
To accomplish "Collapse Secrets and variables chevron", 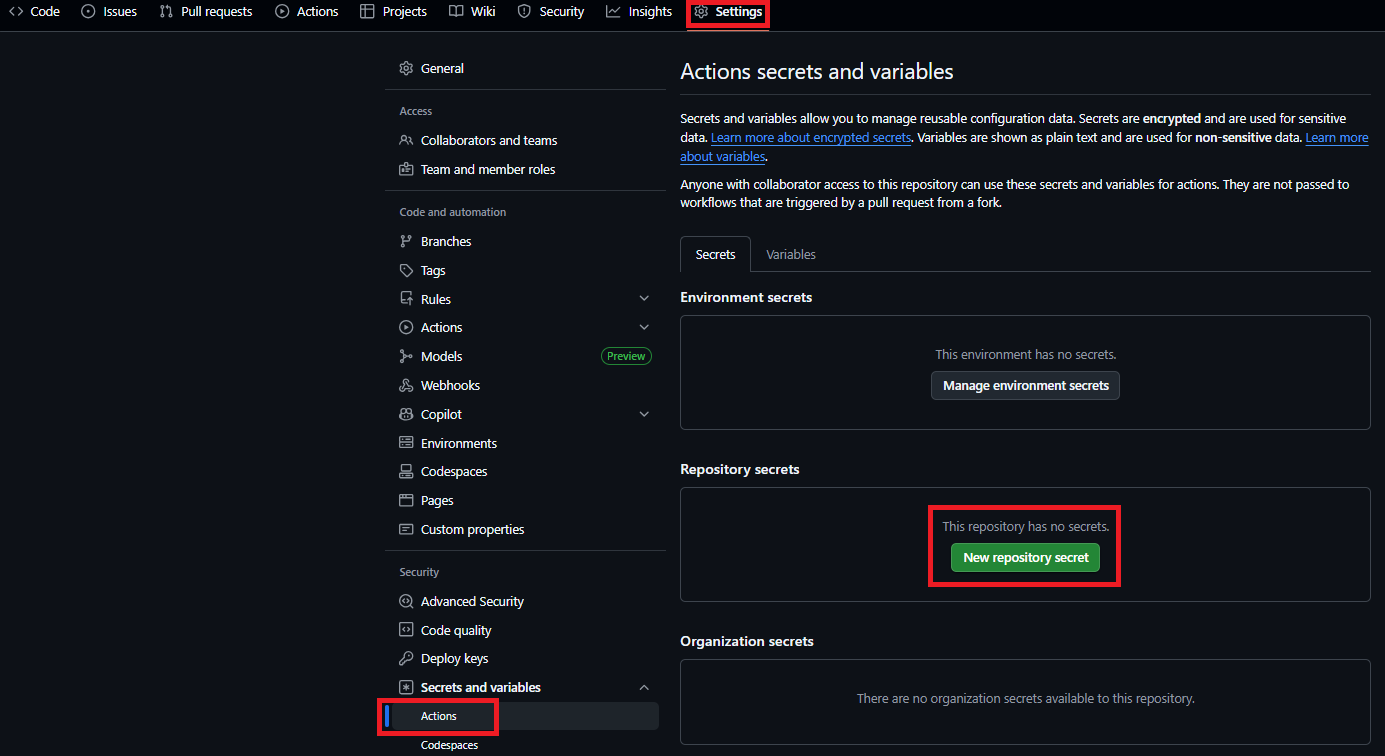I will pos(644,688).
